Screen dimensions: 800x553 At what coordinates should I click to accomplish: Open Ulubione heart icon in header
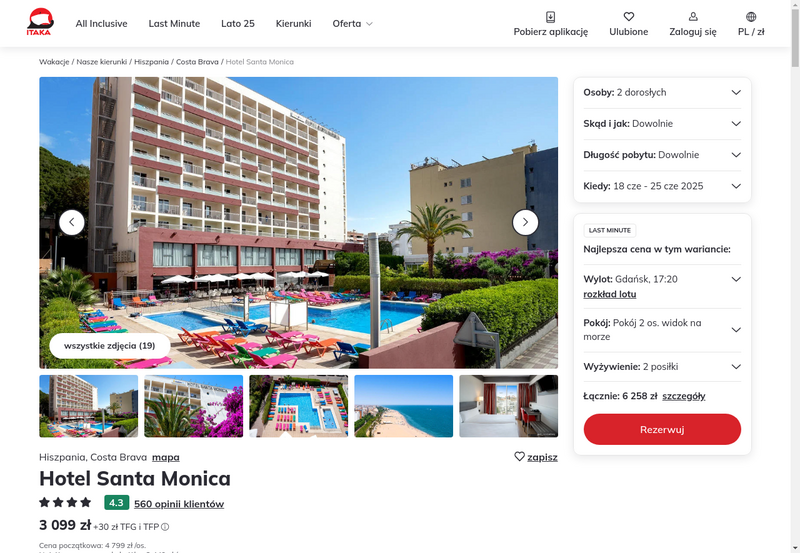pos(629,17)
